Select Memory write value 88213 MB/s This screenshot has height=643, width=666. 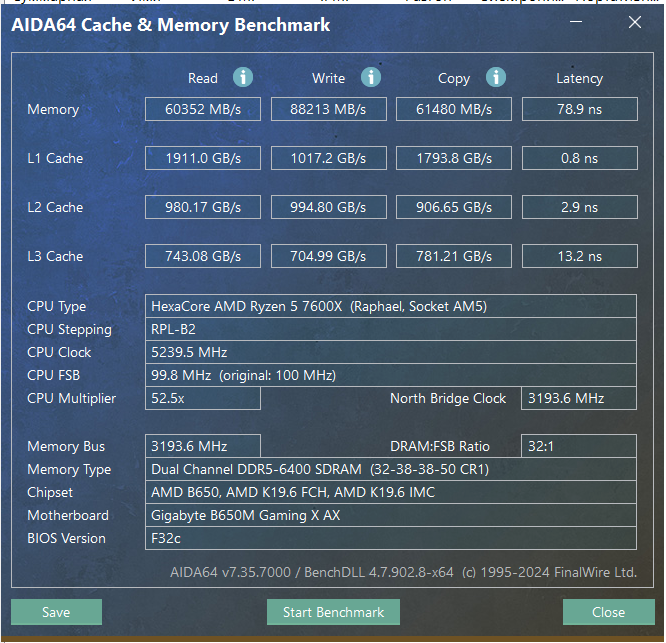[329, 109]
